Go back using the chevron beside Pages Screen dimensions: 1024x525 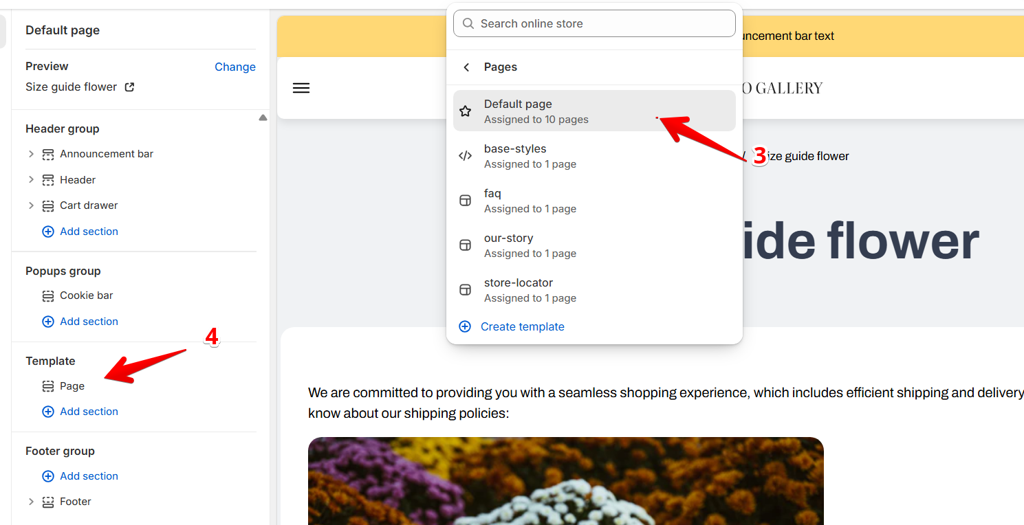pos(466,67)
